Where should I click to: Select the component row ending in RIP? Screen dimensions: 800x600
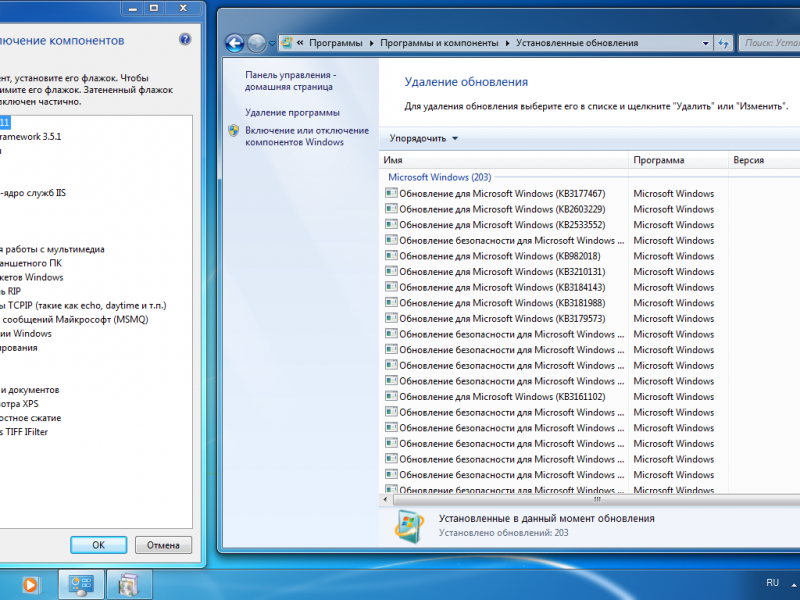(11, 291)
